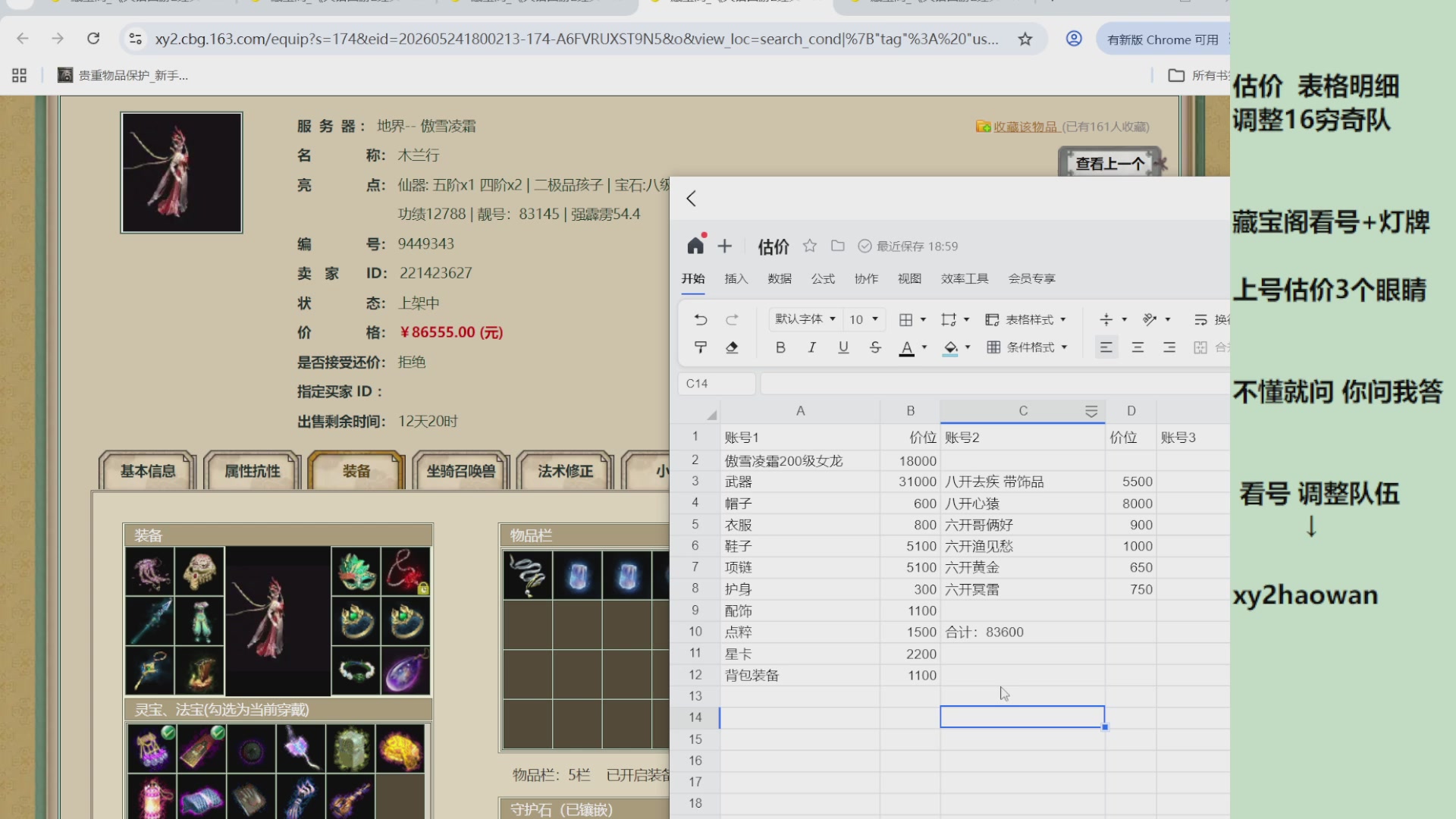Switch to the 坐骑召唤兽 tab
Screen dimensions: 1456x819
[461, 471]
